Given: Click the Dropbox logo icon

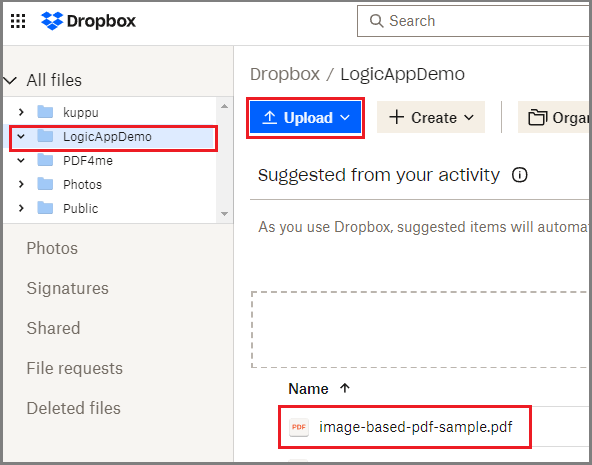Looking at the screenshot, I should pyautogui.click(x=52, y=21).
